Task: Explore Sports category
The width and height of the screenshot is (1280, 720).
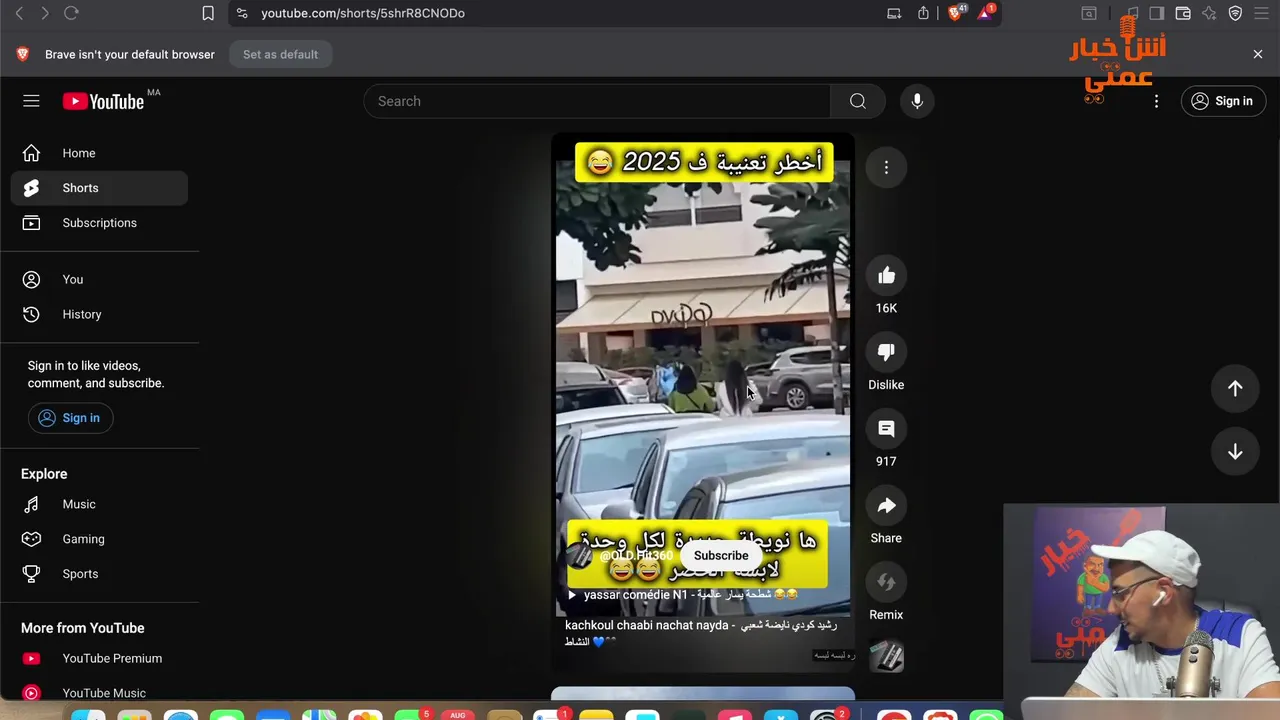Action: coord(99,574)
